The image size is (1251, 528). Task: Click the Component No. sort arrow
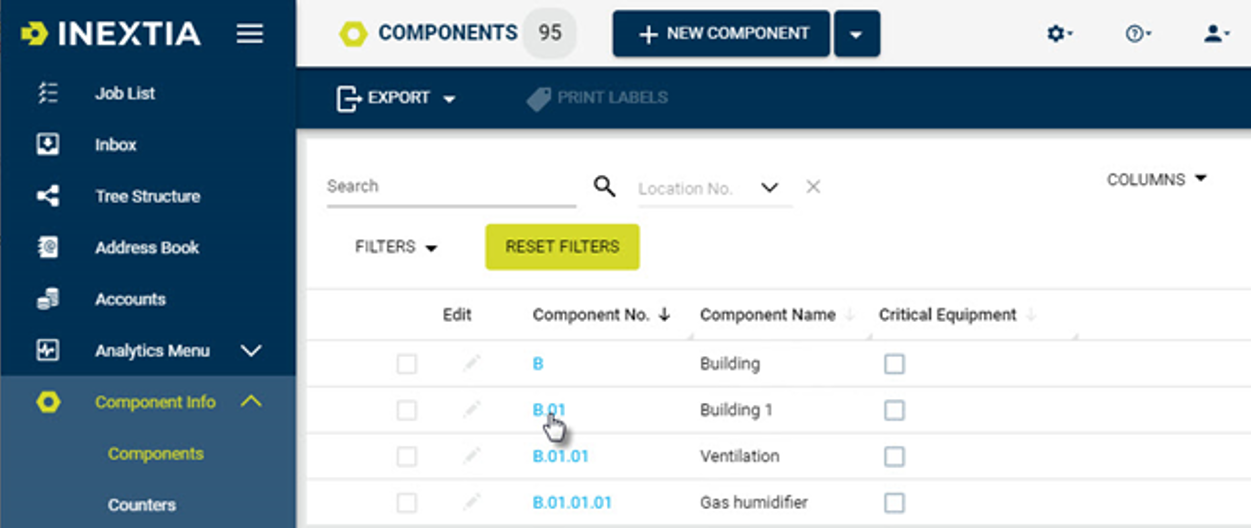(664, 315)
